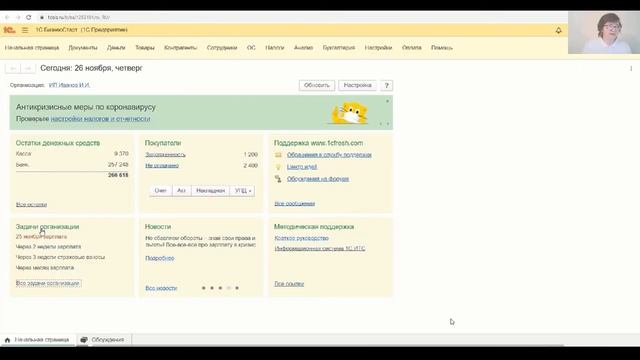Click the 1C forward navigation arrow
The image size is (640, 360).
tap(28, 68)
